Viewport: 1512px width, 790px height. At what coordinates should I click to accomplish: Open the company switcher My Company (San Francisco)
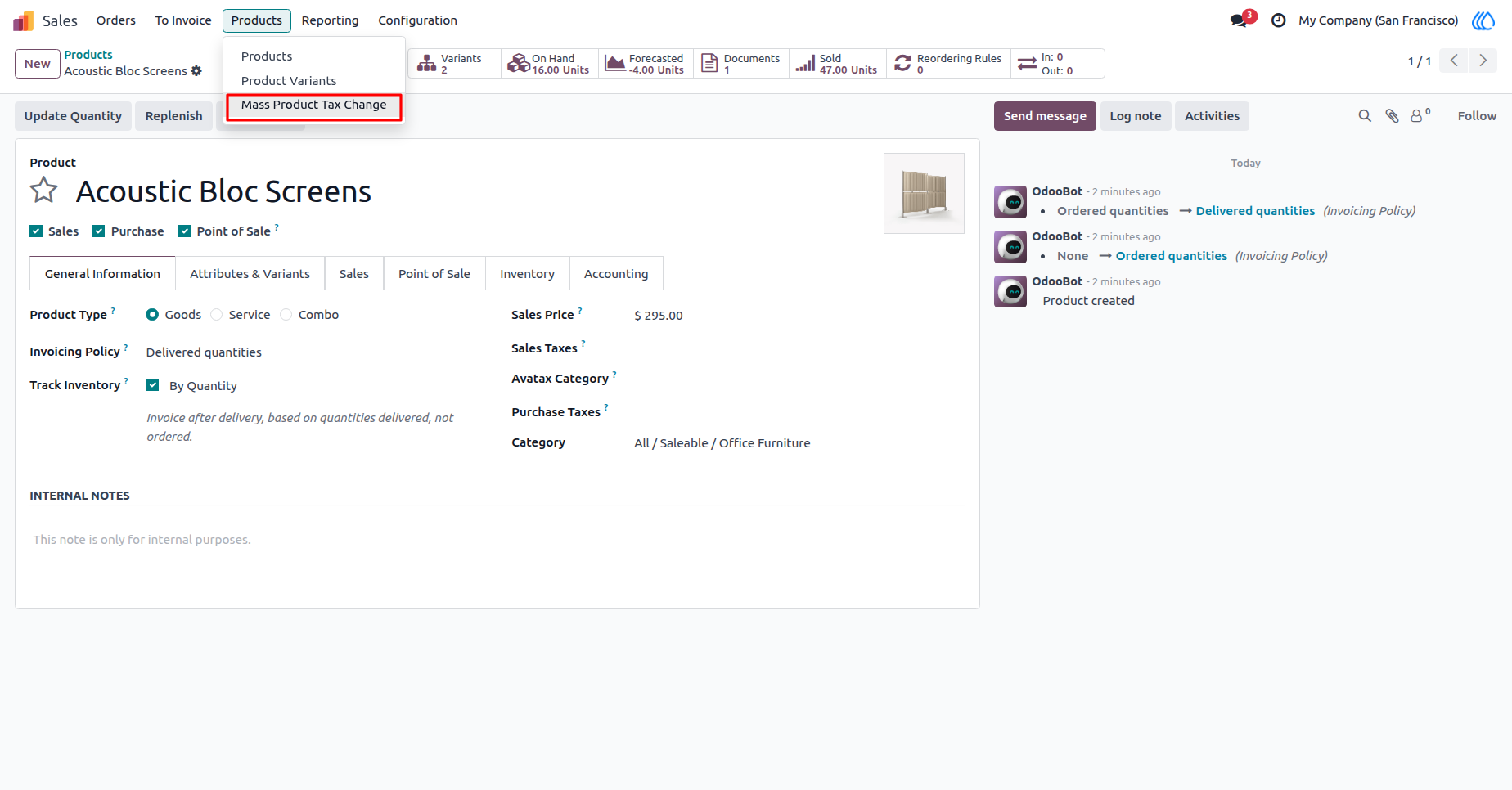1379,20
